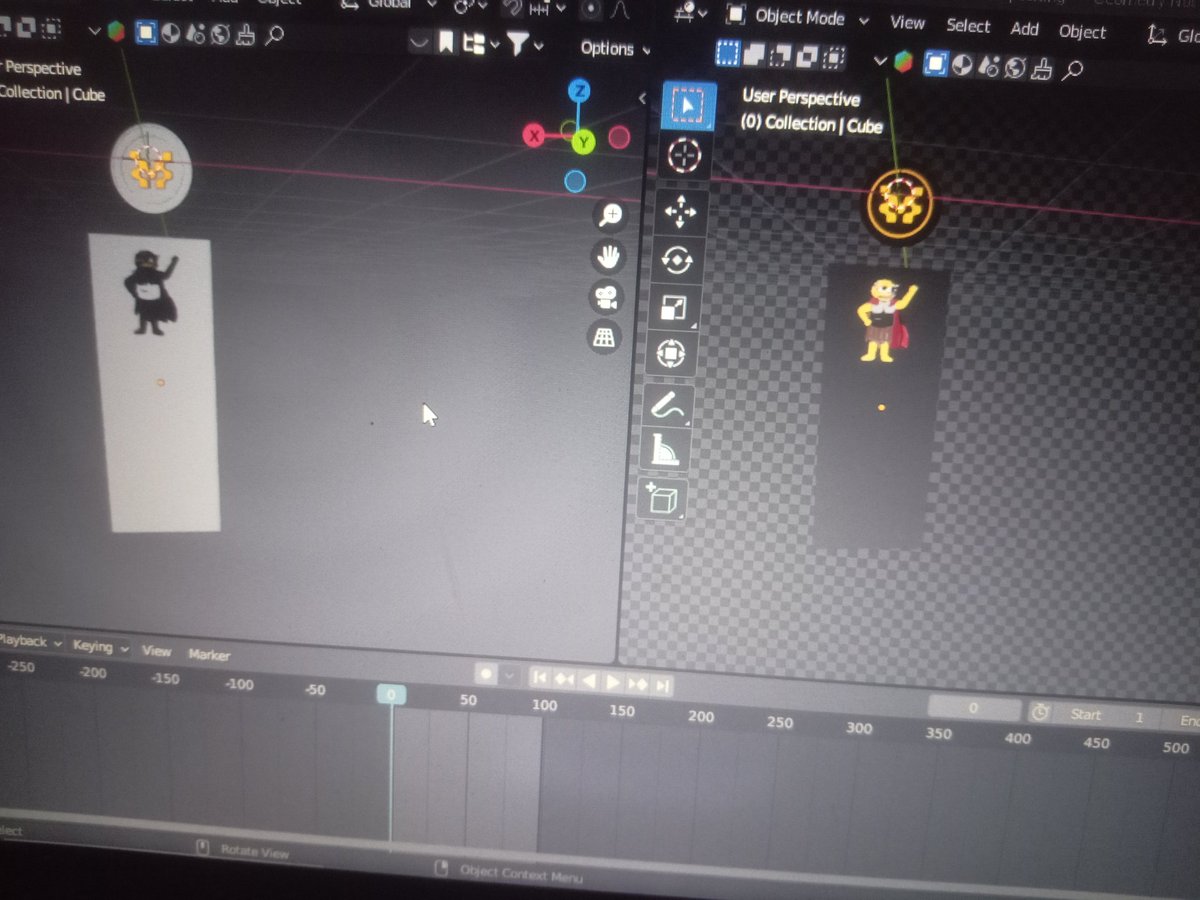1200x900 pixels.
Task: Click the Zoom magnifier navigation button
Action: click(609, 214)
